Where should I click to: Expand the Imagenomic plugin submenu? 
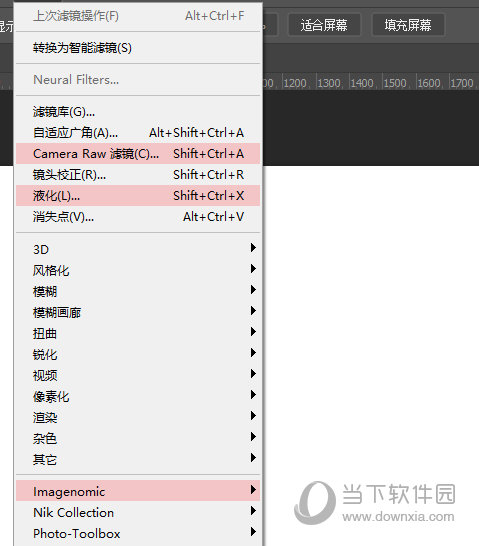click(138, 491)
